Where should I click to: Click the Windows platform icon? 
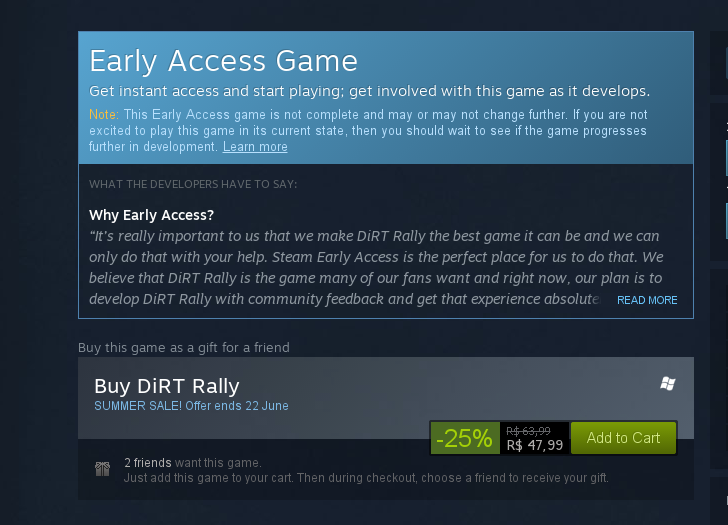pos(668,383)
